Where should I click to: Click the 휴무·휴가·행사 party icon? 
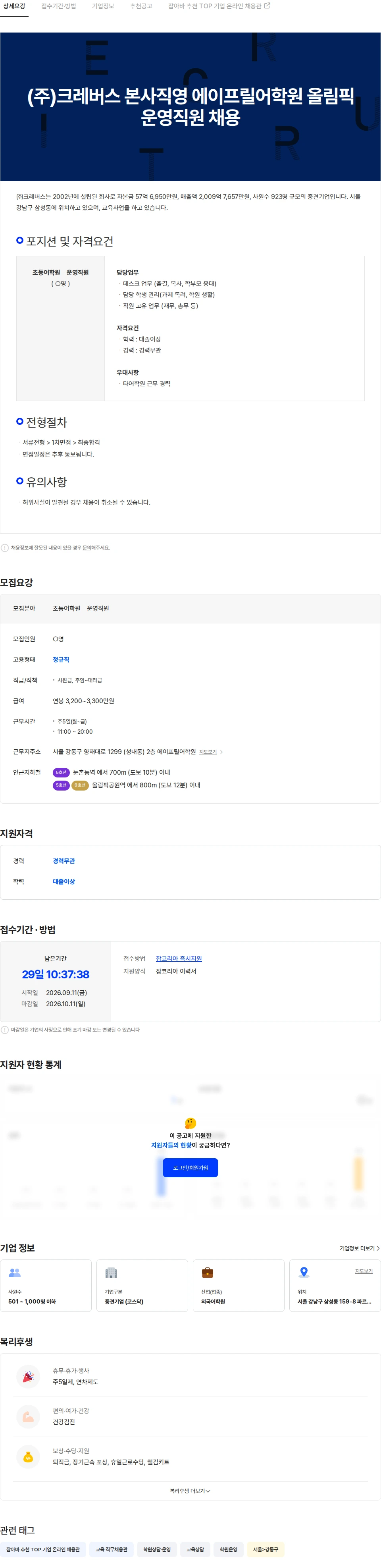point(28,1376)
